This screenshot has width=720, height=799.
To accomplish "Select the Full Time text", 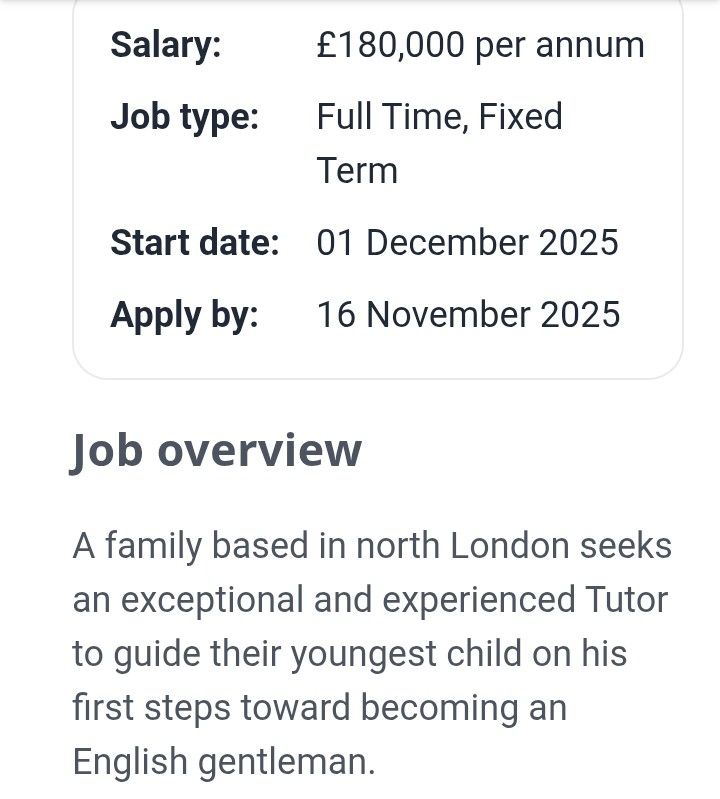I will [389, 117].
